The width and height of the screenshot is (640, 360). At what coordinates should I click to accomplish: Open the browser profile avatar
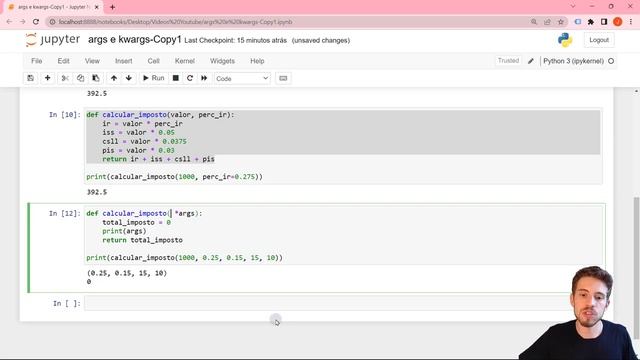(618, 22)
